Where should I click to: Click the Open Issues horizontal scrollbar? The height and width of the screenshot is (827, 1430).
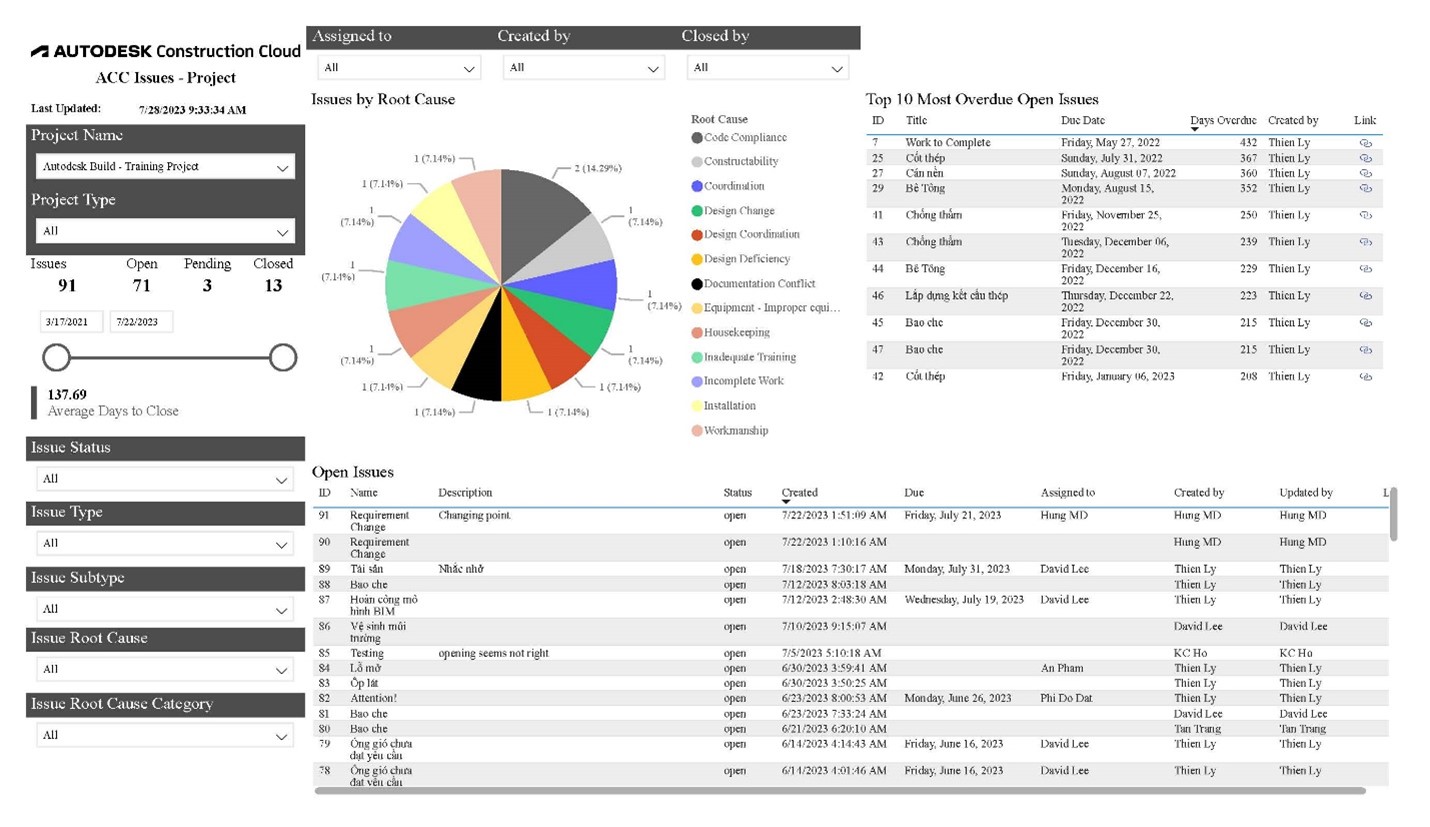840,791
